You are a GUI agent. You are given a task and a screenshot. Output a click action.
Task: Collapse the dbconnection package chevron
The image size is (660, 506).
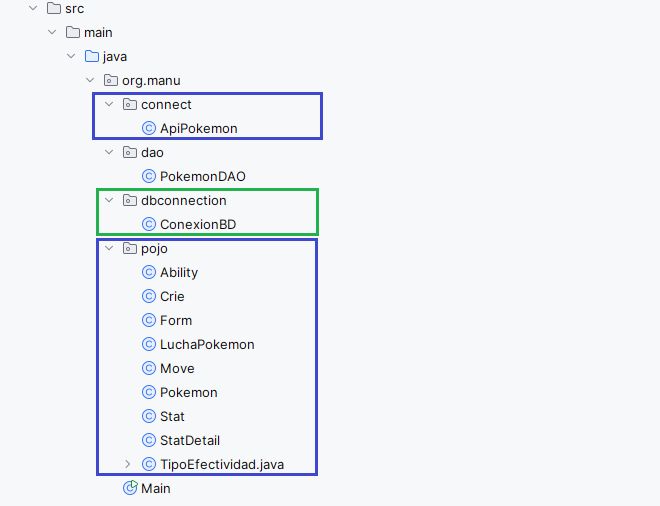pos(109,200)
